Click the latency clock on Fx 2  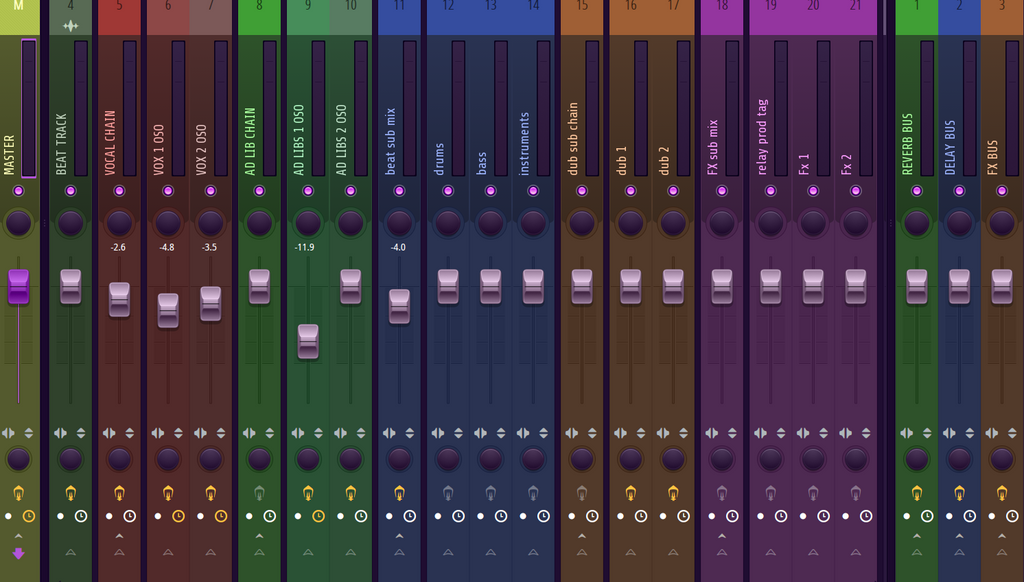pyautogui.click(x=866, y=516)
